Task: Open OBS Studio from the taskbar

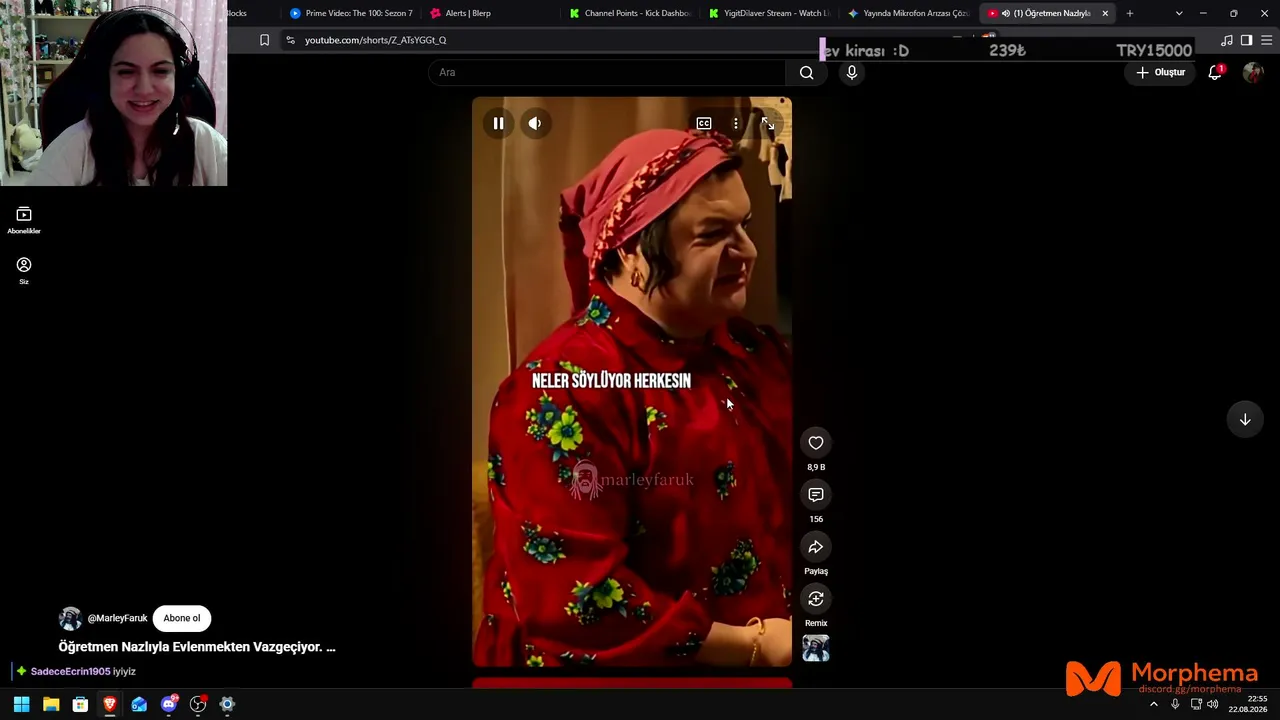Action: point(198,704)
